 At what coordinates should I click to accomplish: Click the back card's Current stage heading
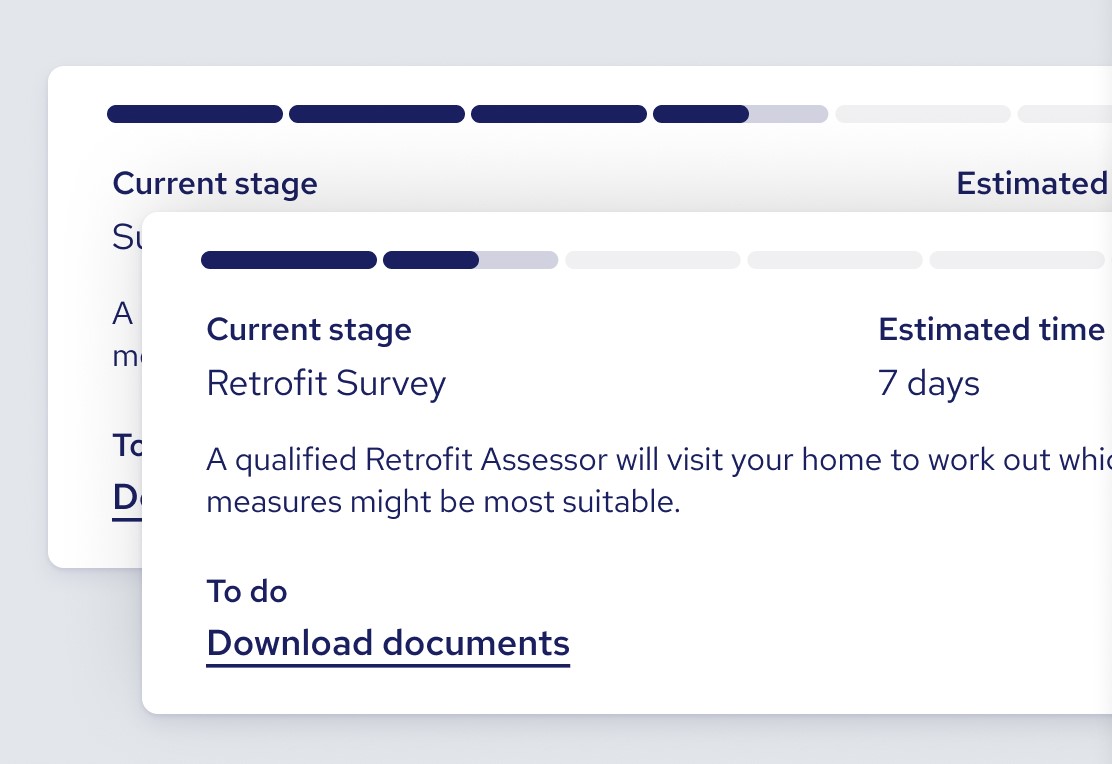215,184
